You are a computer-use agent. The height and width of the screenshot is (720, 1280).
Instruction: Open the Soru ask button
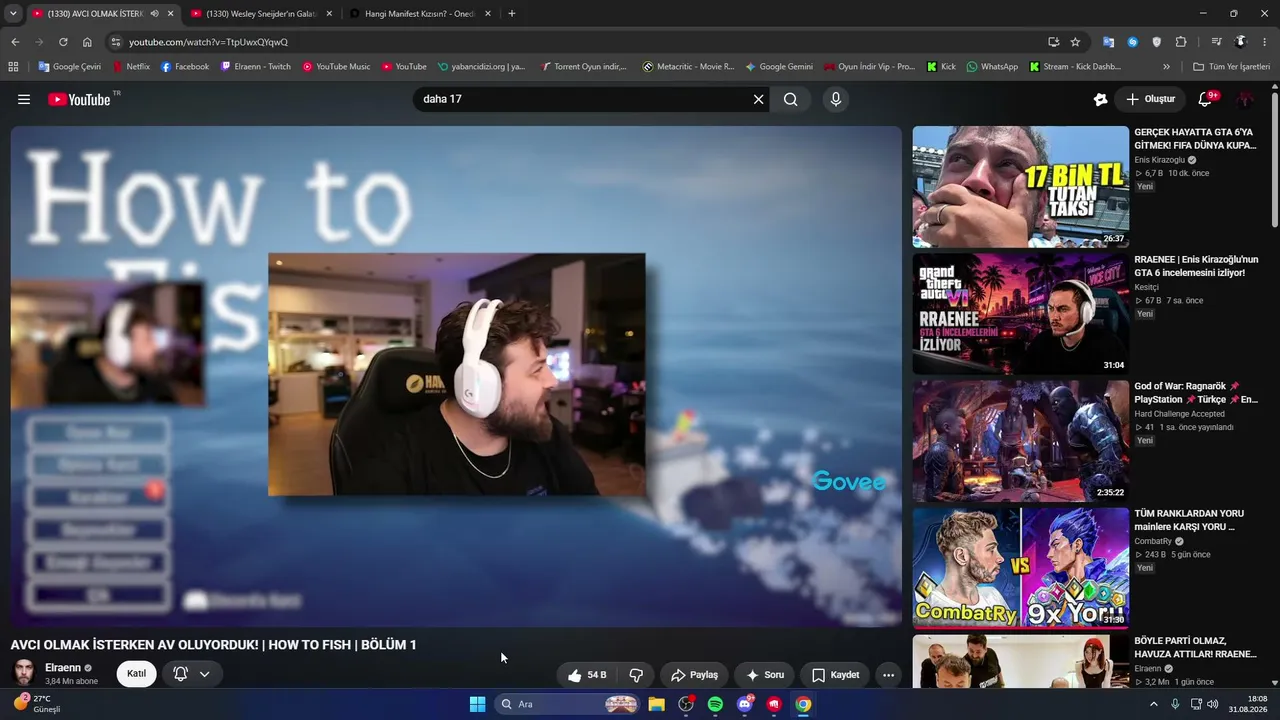click(765, 675)
